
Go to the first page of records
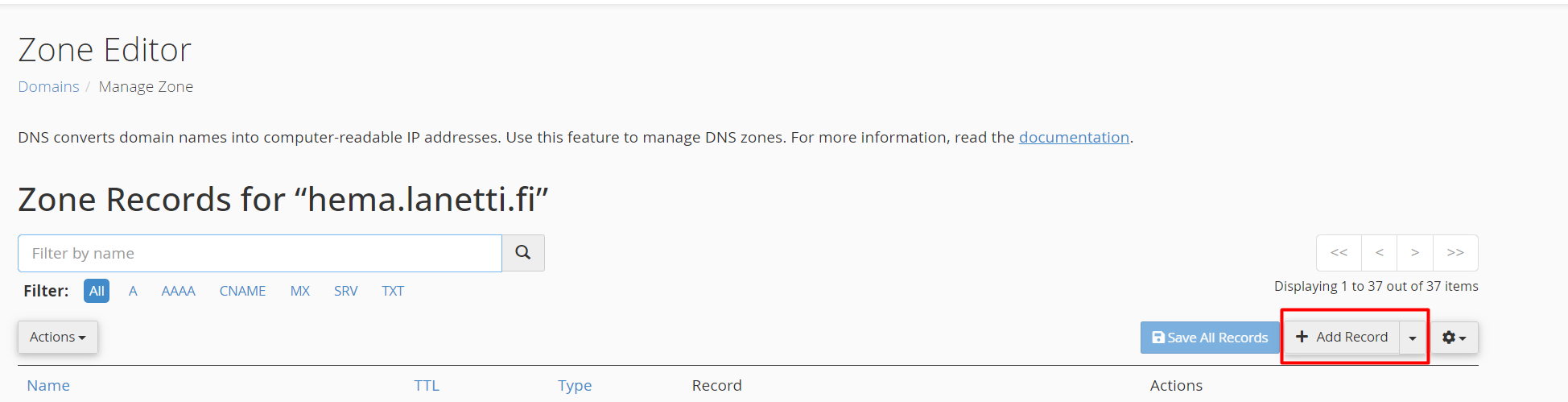1339,253
